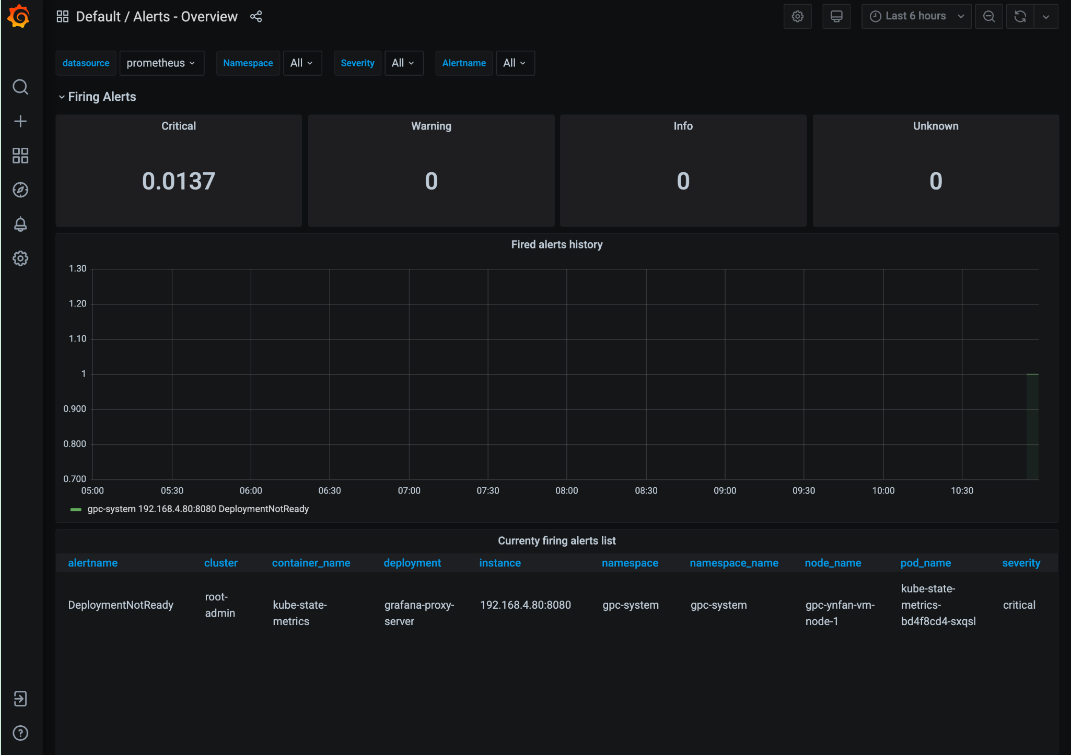Viewport: 1071px width, 755px height.
Task: Refresh the dashboard with the refresh icon
Action: (1018, 16)
